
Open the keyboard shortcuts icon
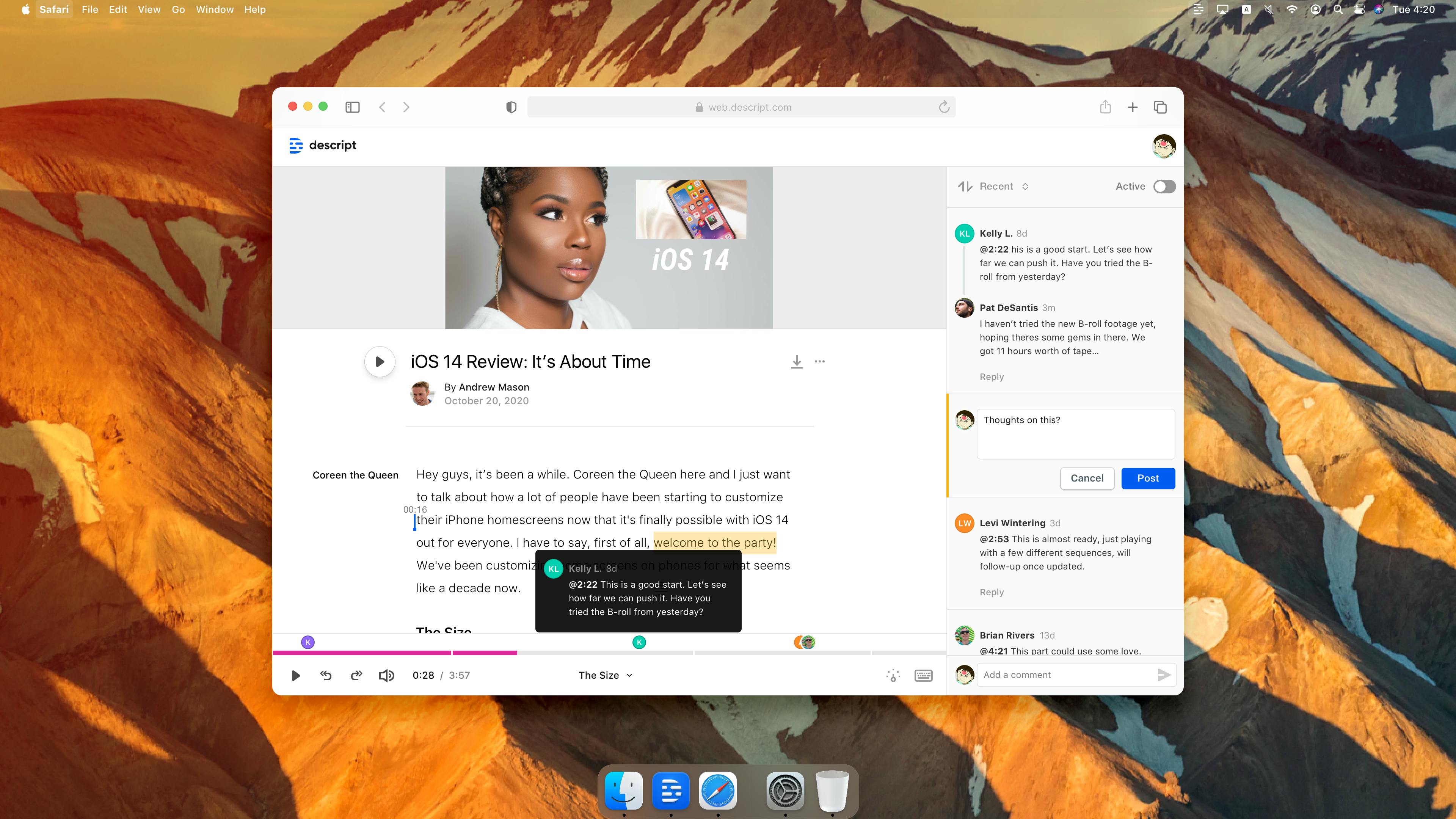[x=924, y=675]
